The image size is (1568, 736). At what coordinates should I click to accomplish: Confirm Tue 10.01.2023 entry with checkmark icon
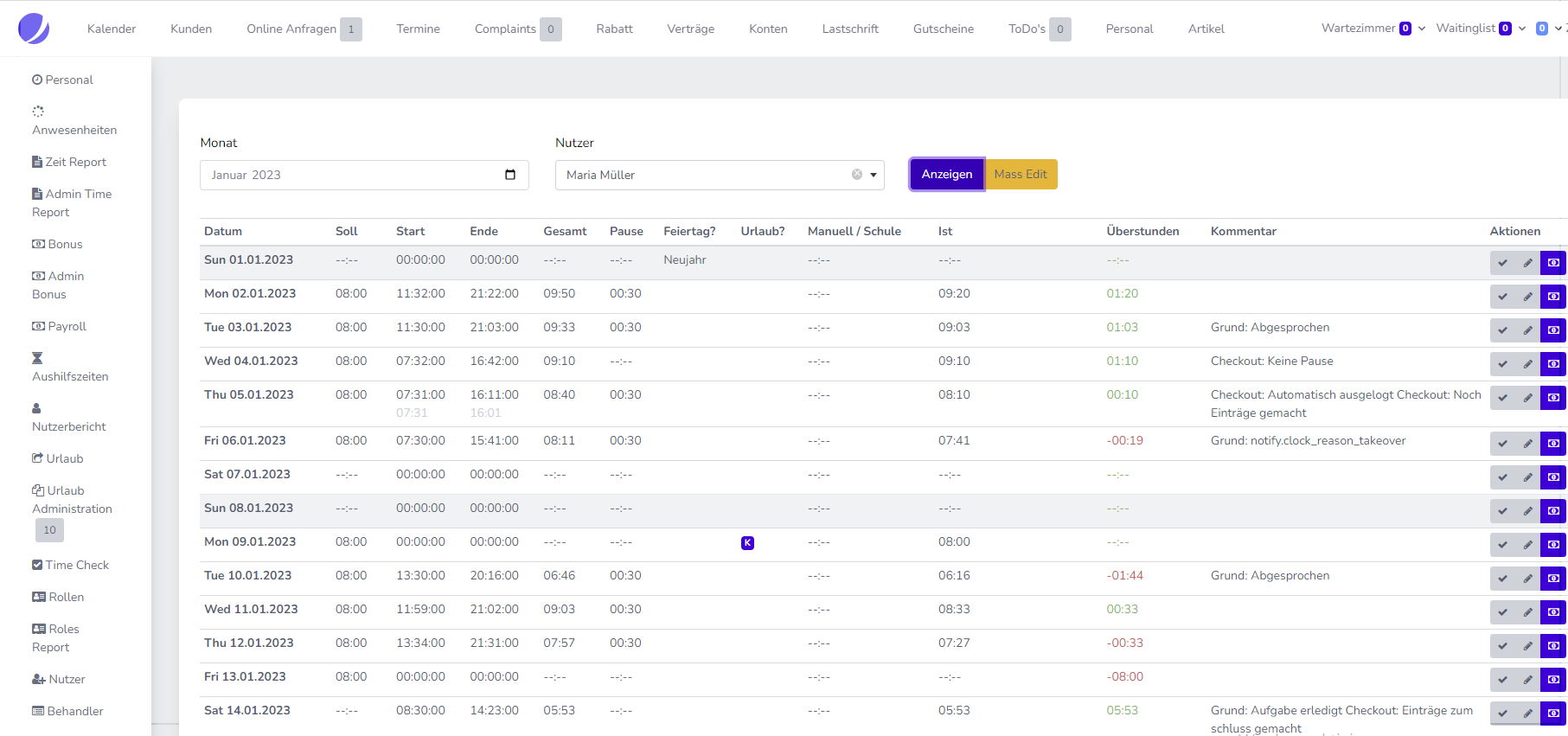coord(1502,579)
